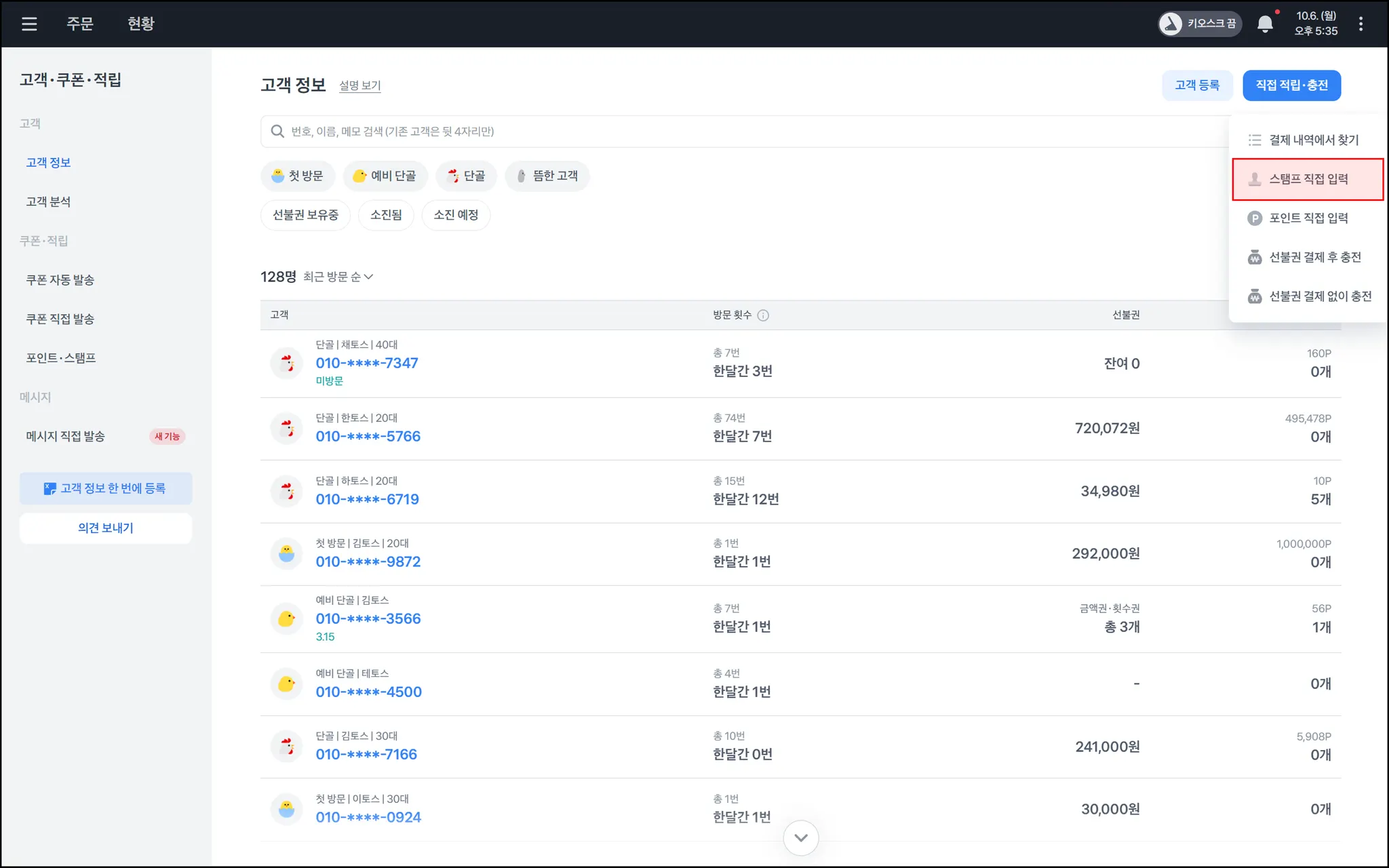1389x868 pixels.
Task: Open the hamburger menu icon
Action: click(x=29, y=24)
